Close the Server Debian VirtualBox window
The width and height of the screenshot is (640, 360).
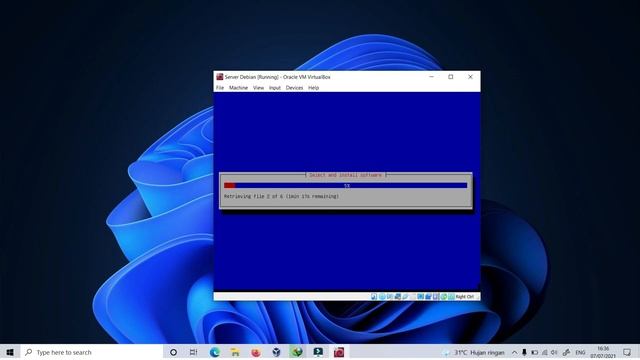click(x=470, y=77)
